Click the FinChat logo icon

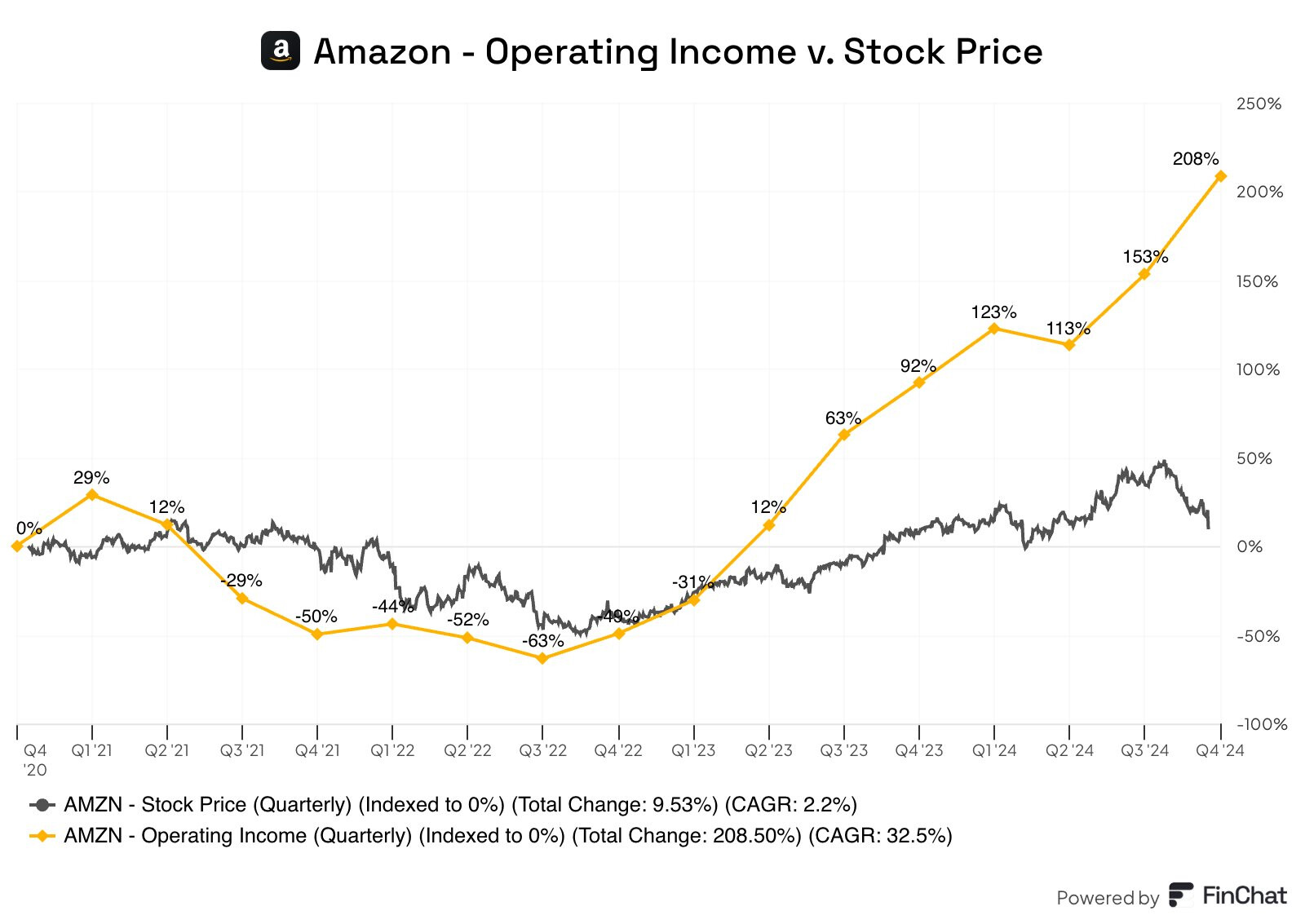pyautogui.click(x=1181, y=895)
